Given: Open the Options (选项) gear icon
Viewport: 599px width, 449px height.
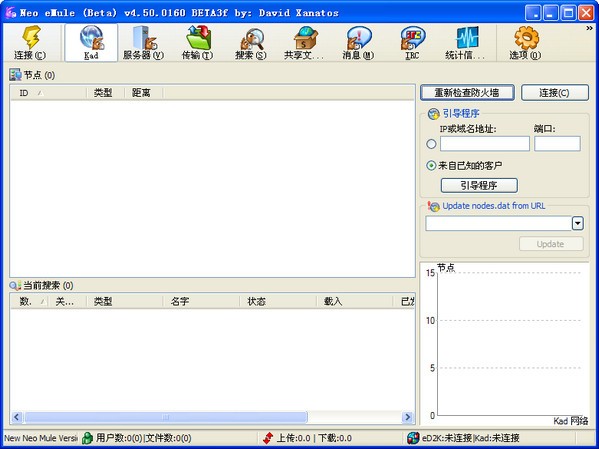Looking at the screenshot, I should click(x=526, y=37).
